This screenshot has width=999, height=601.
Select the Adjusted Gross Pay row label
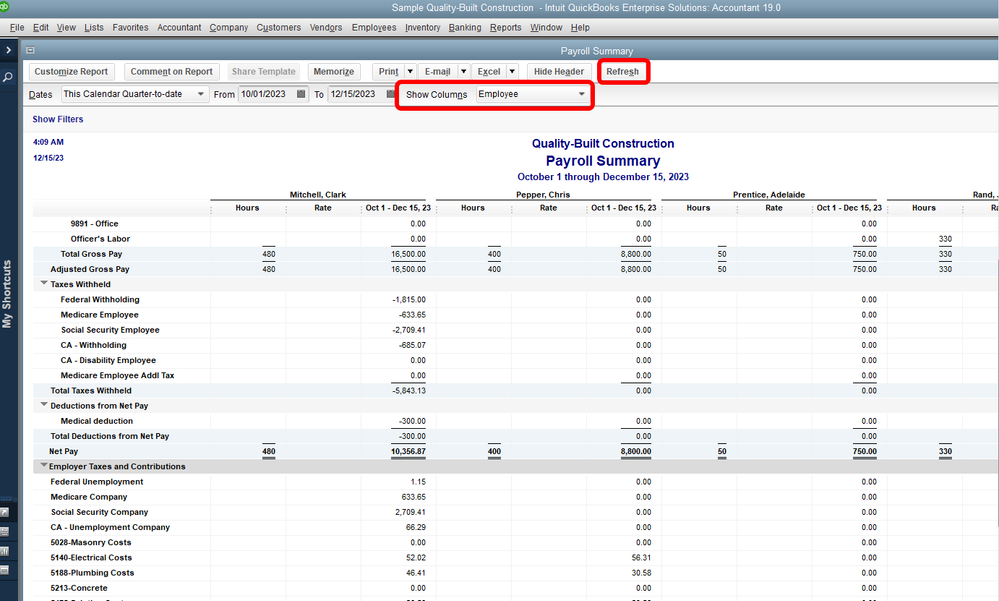[90, 269]
